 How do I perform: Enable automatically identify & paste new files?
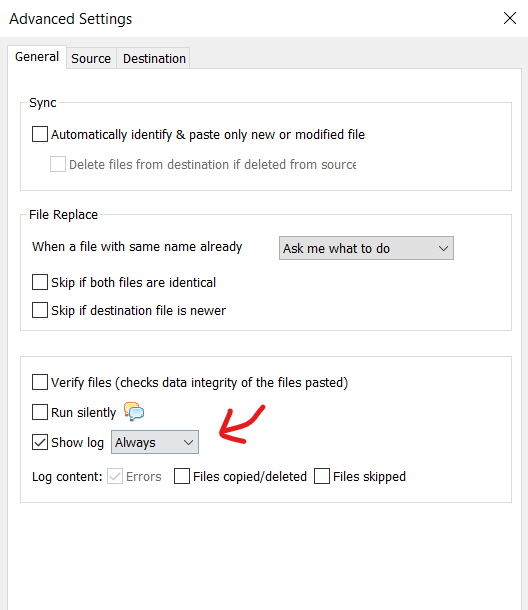(40, 134)
